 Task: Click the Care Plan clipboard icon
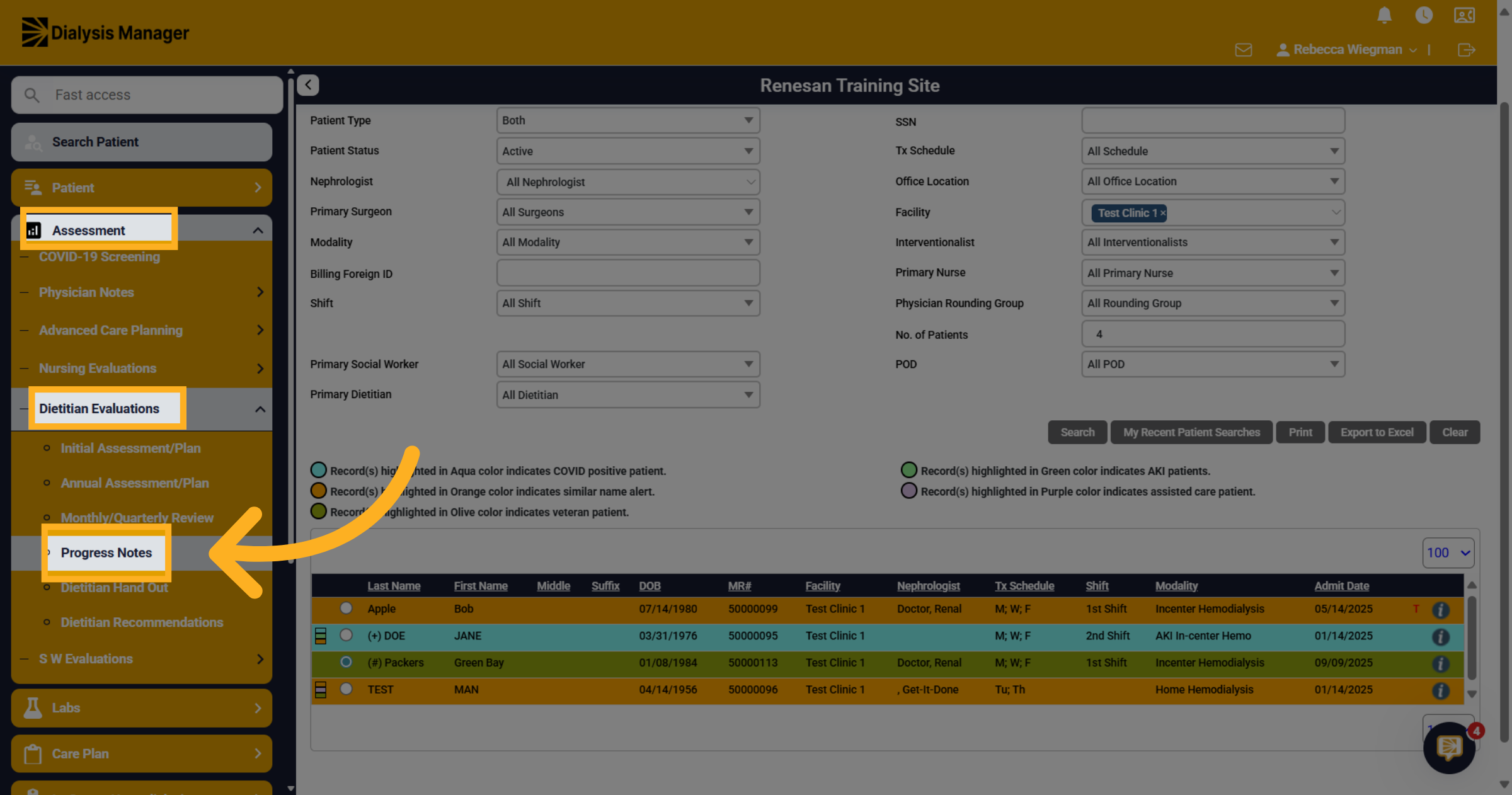pyautogui.click(x=33, y=753)
